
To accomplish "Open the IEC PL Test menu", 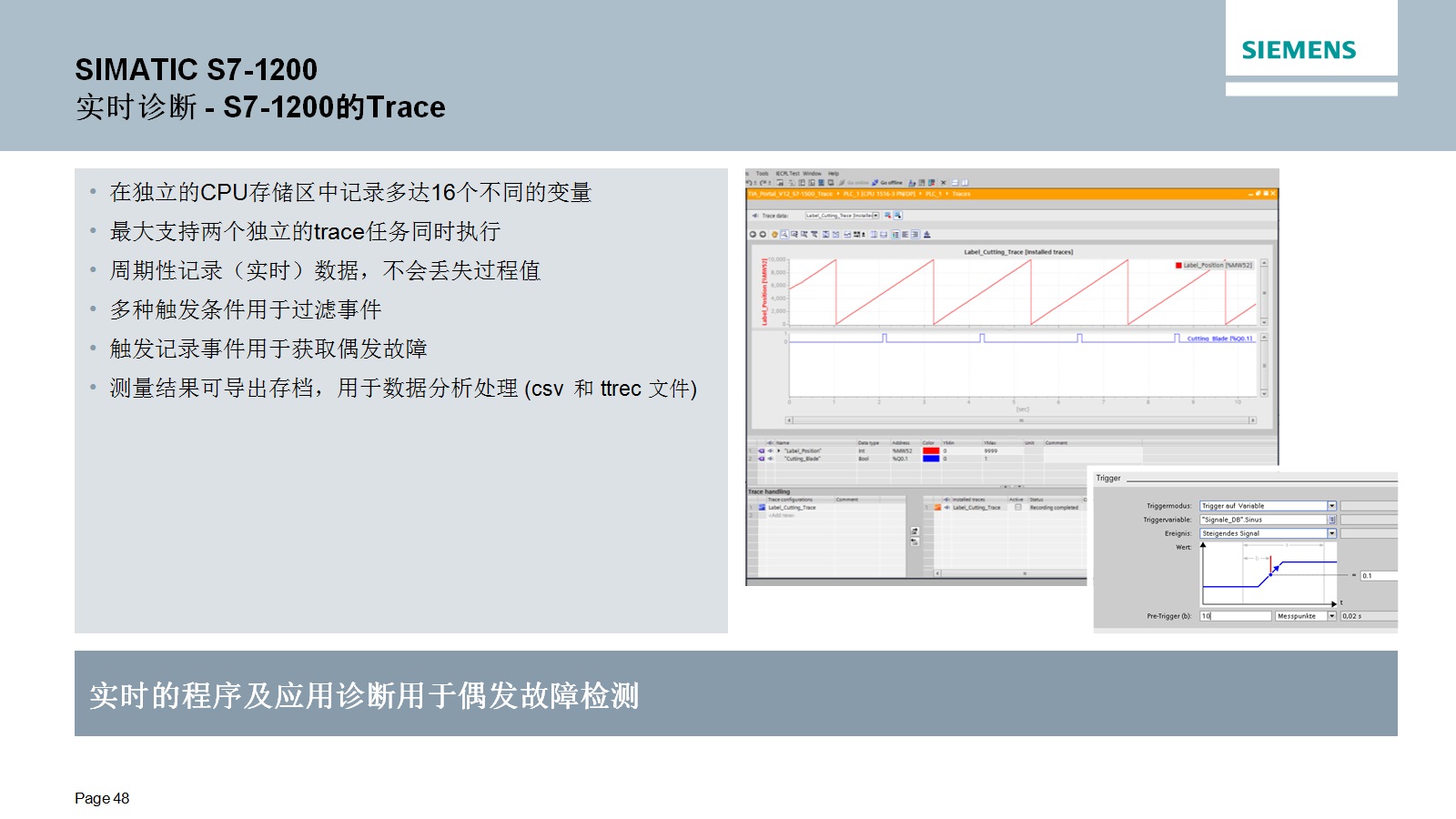I will tap(788, 173).
